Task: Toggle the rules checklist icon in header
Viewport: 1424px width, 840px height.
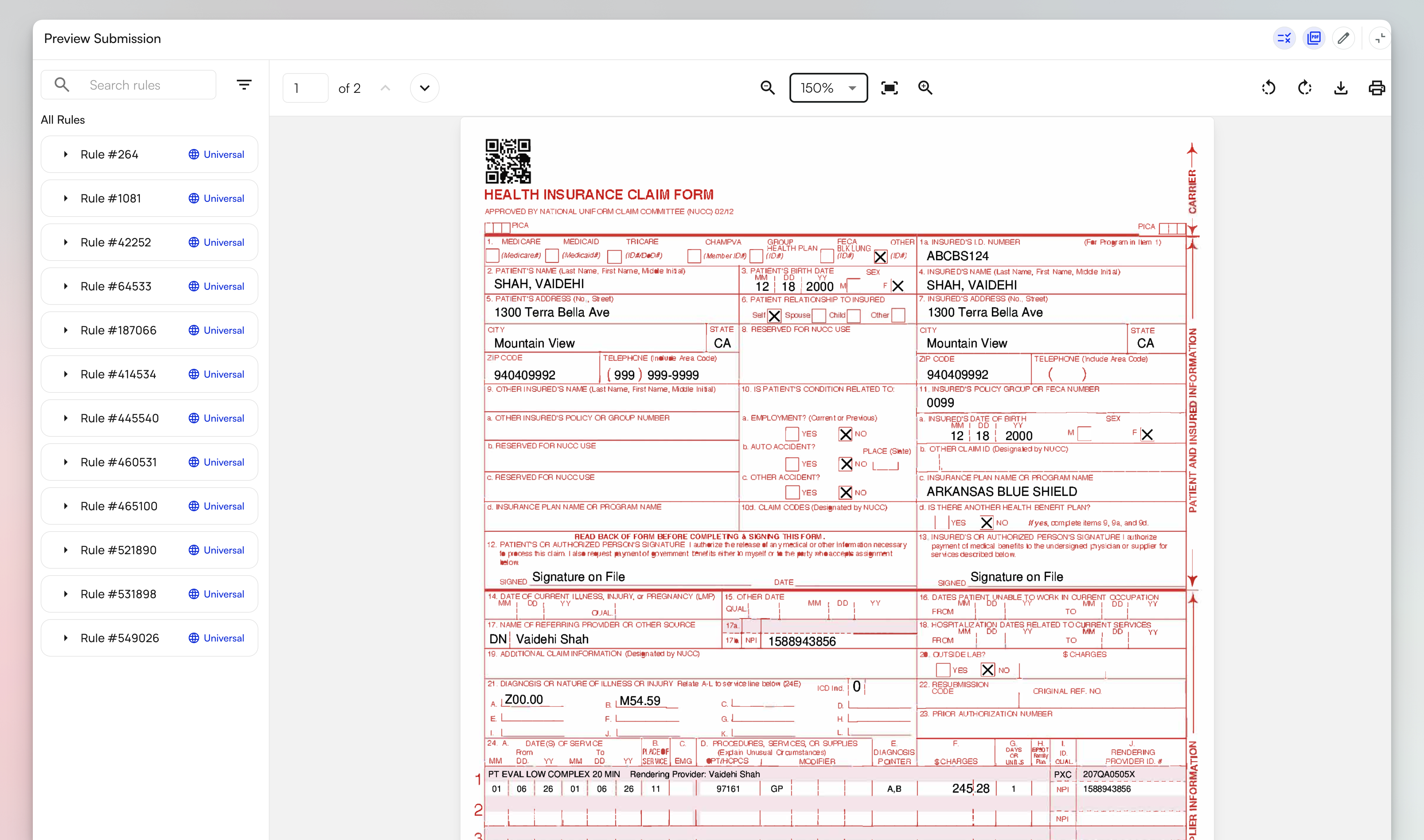Action: 1284,38
